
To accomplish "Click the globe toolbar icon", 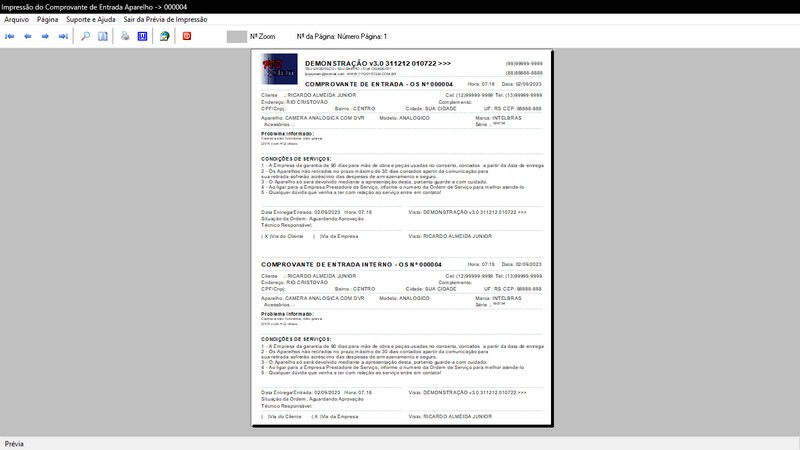I will click(164, 36).
